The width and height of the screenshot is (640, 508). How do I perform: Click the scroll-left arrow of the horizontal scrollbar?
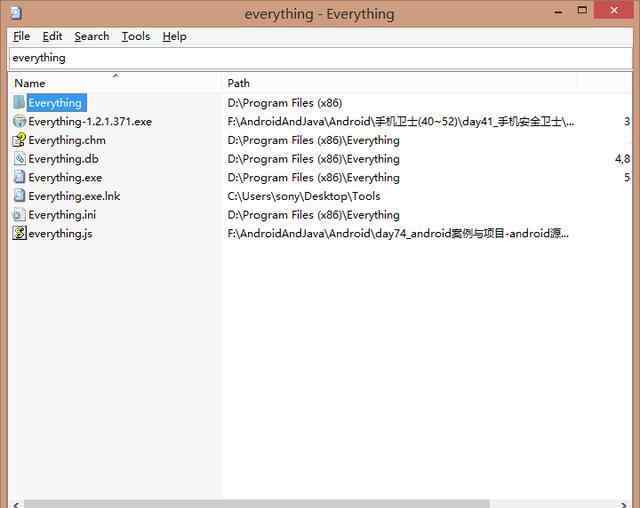[16, 505]
